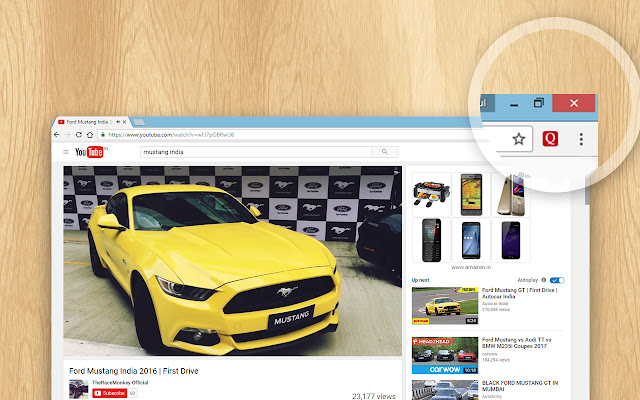640x400 pixels.
Task: Open TheRaceMonkey Official channel link
Action: (120, 382)
